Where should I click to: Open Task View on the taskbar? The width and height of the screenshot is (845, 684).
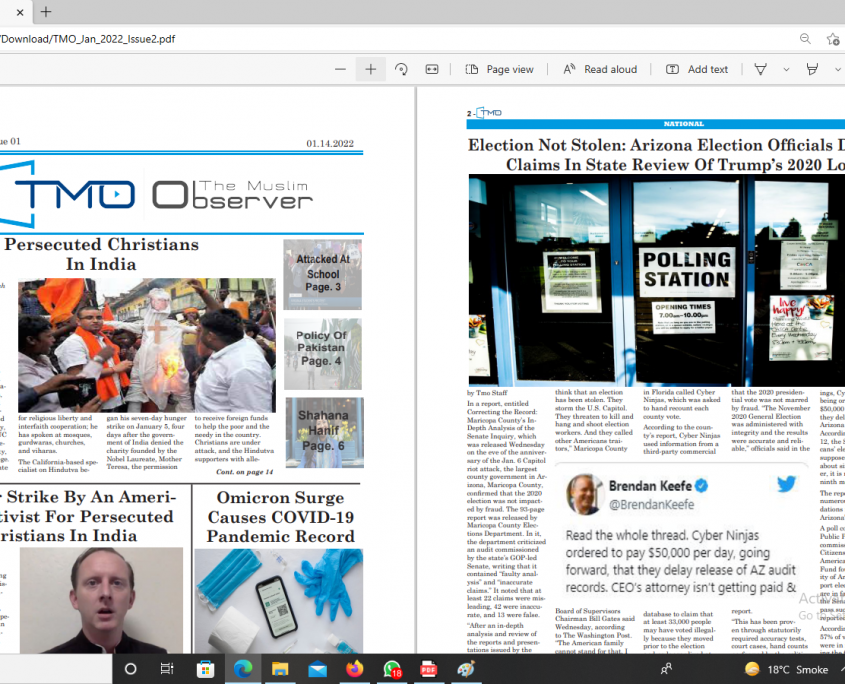tap(167, 669)
